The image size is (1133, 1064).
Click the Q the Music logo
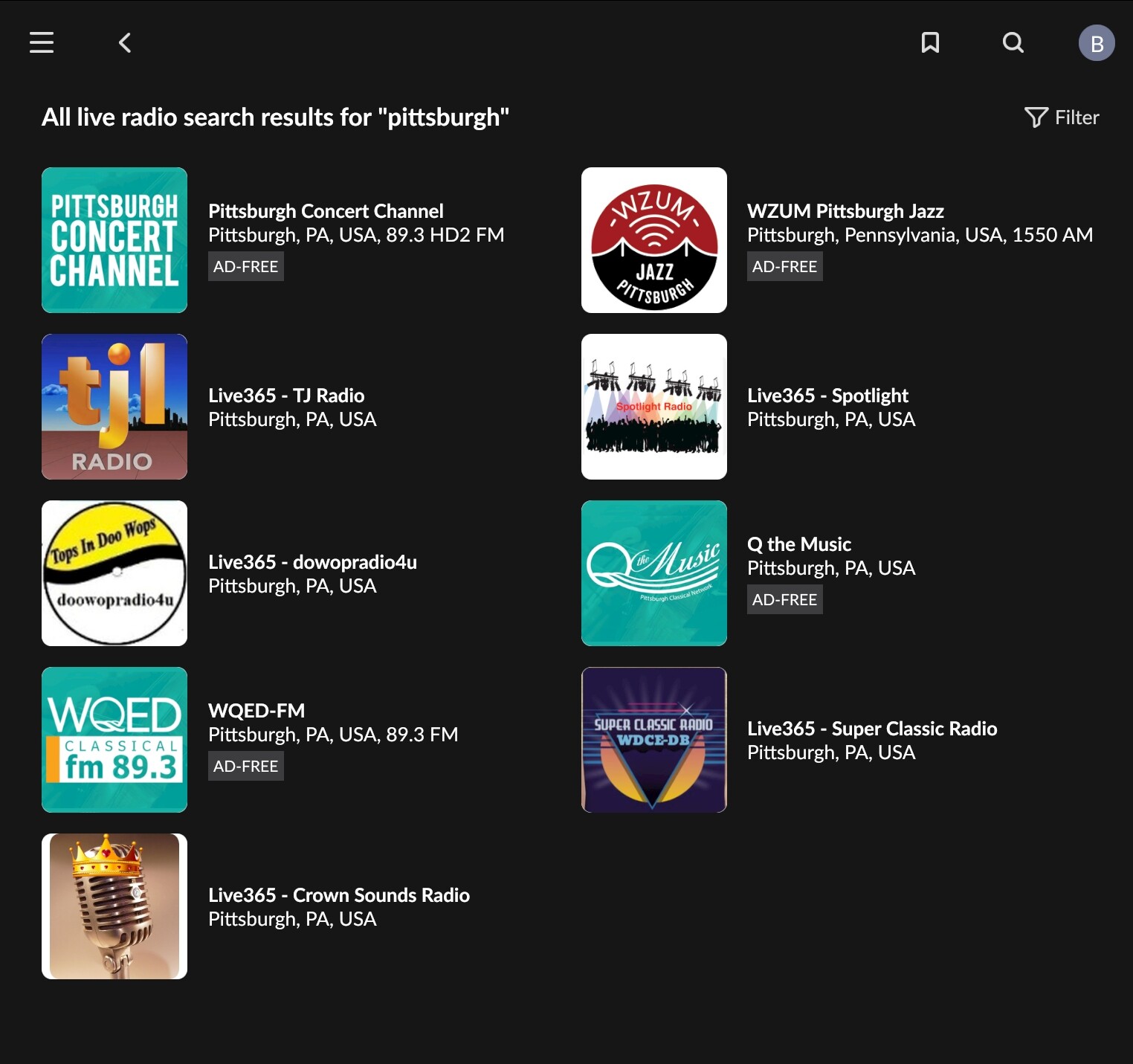[x=653, y=573]
